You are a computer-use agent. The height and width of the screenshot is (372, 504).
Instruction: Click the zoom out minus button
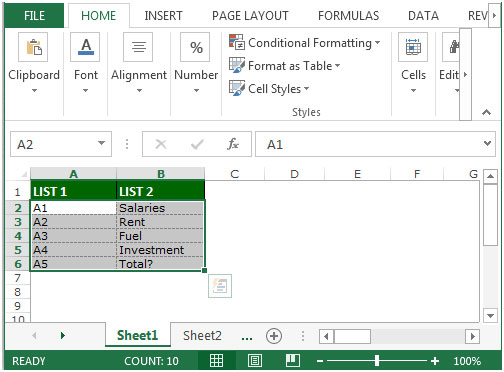tap(319, 361)
